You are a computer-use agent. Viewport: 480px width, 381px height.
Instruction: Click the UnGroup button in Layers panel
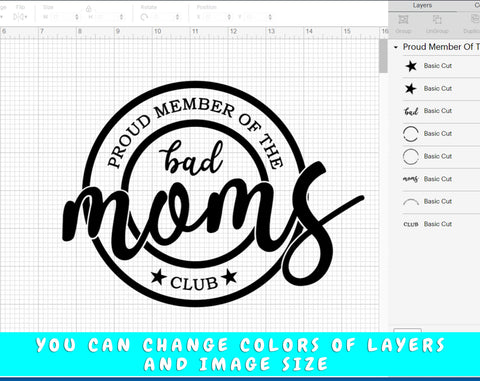[x=437, y=24]
